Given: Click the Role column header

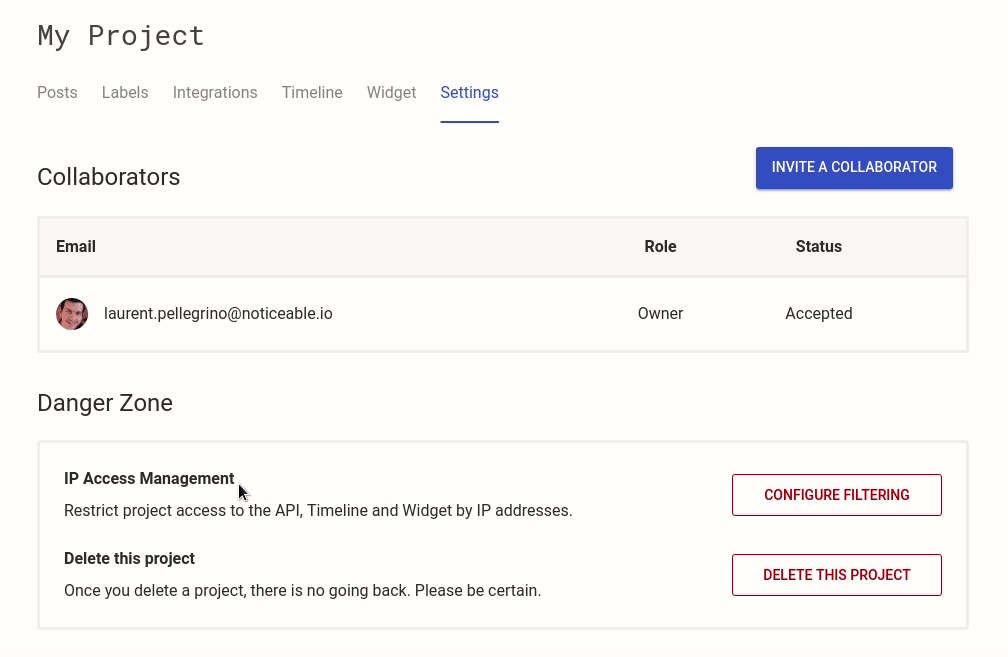Looking at the screenshot, I should (x=660, y=247).
